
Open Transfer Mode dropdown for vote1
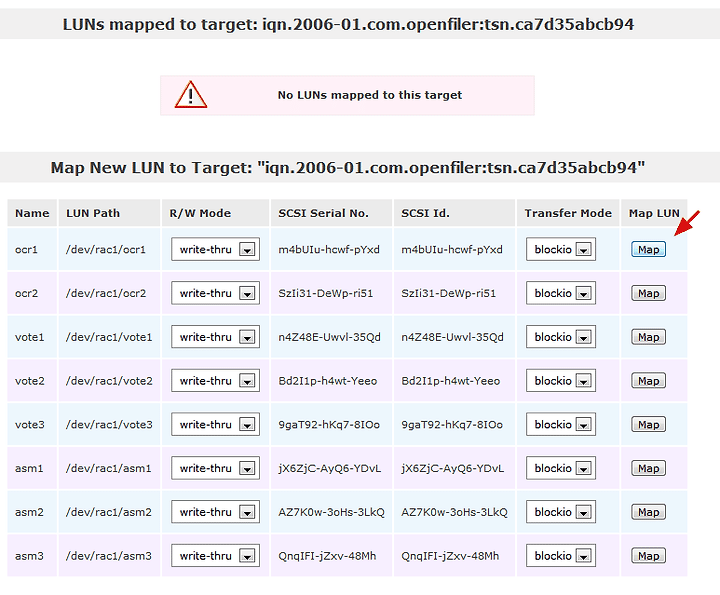561,337
